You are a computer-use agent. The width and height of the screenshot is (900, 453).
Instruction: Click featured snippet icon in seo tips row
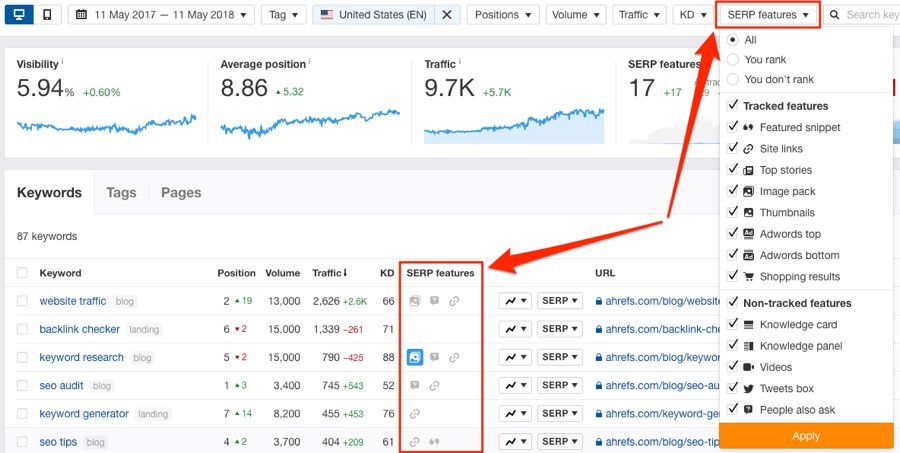coord(434,442)
